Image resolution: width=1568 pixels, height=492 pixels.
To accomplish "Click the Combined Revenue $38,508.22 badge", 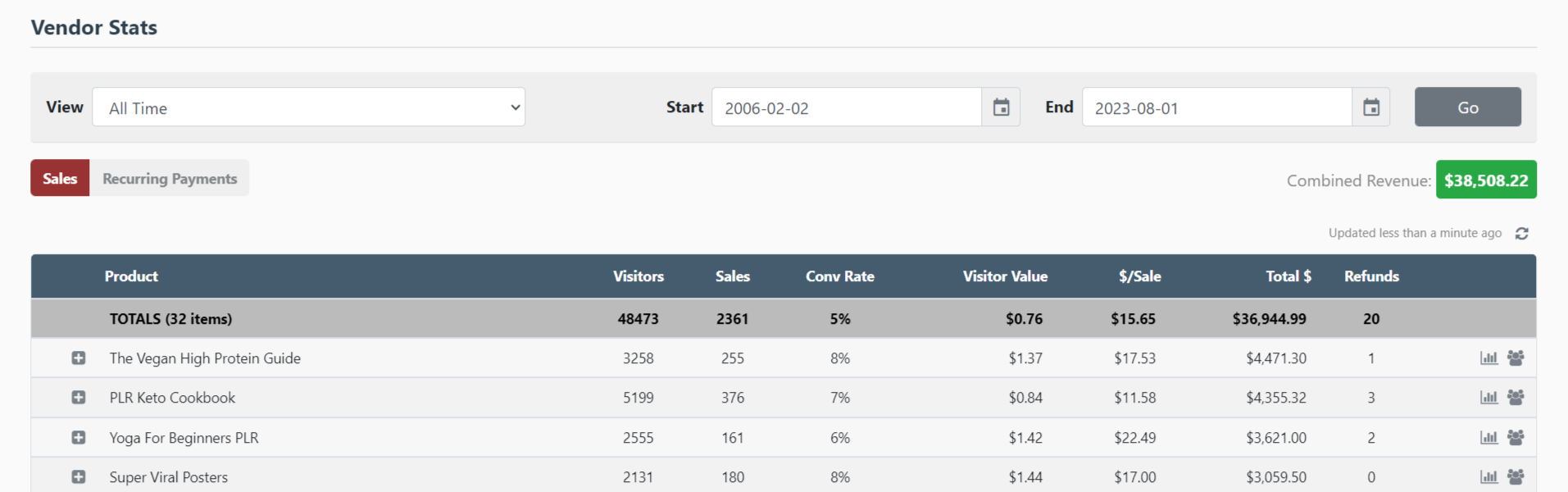I will tap(1486, 180).
